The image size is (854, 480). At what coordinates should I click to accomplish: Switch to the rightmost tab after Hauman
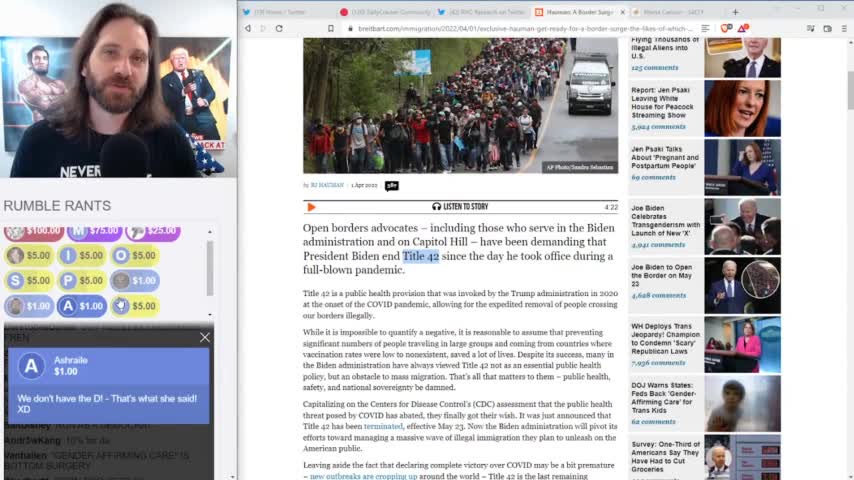point(675,12)
